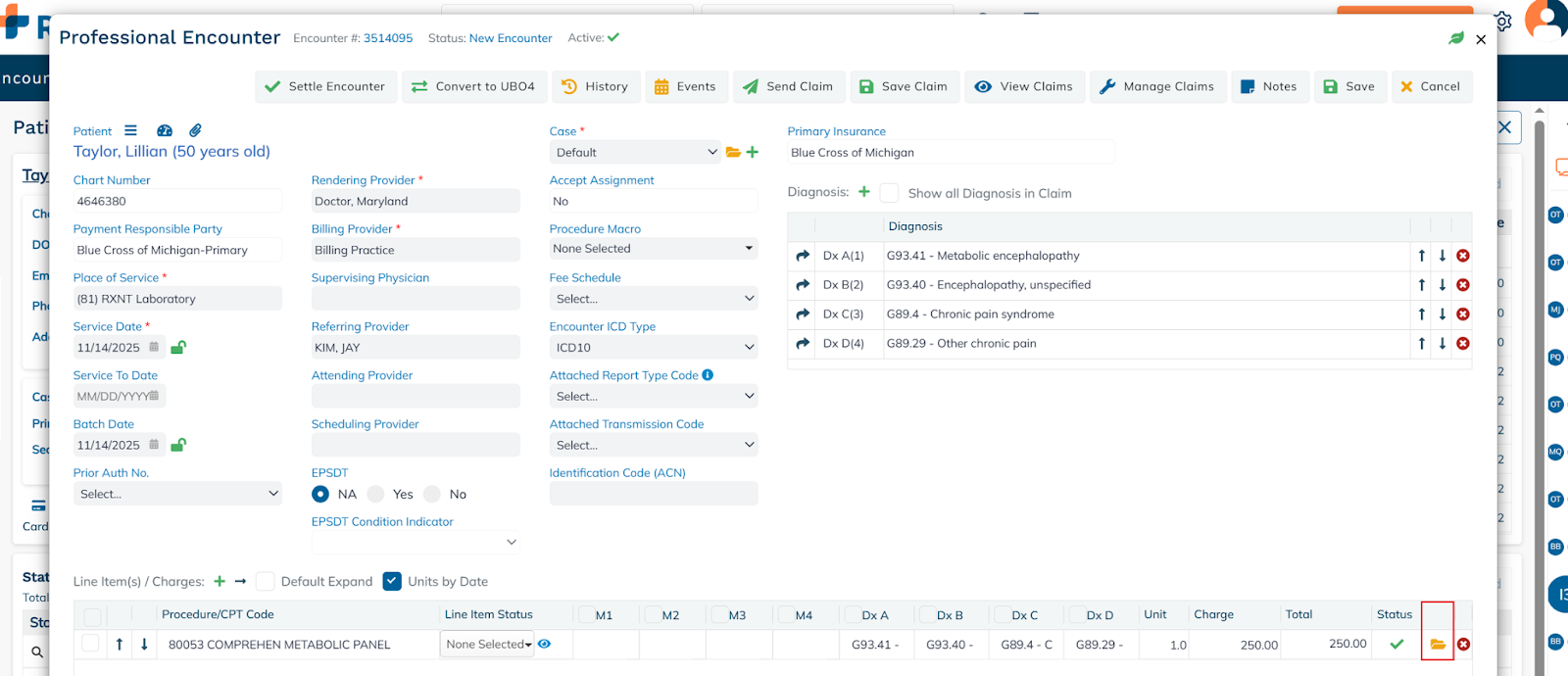
Task: Select the EPSDT Yes radio option
Action: point(376,494)
